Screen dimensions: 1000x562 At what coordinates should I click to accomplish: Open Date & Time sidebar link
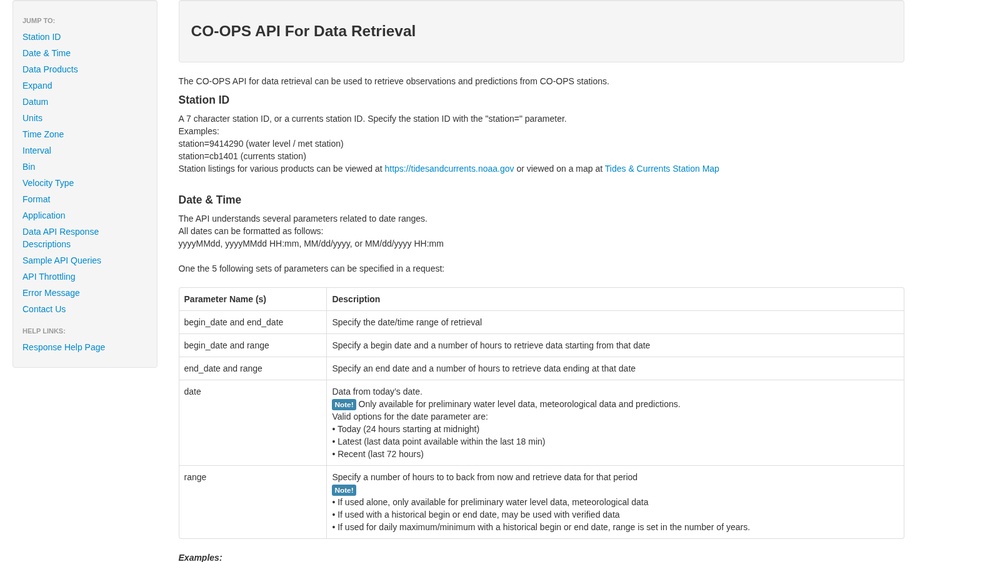coord(46,53)
